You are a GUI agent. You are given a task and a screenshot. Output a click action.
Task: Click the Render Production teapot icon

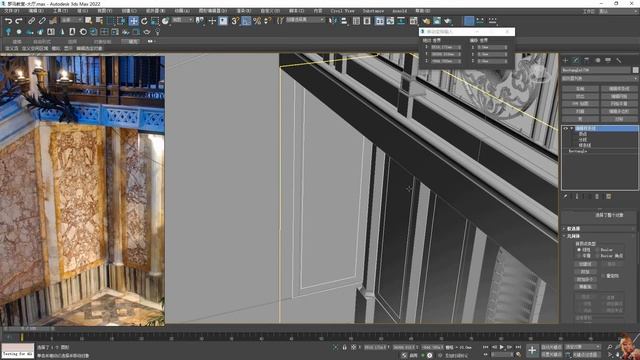(x=448, y=20)
